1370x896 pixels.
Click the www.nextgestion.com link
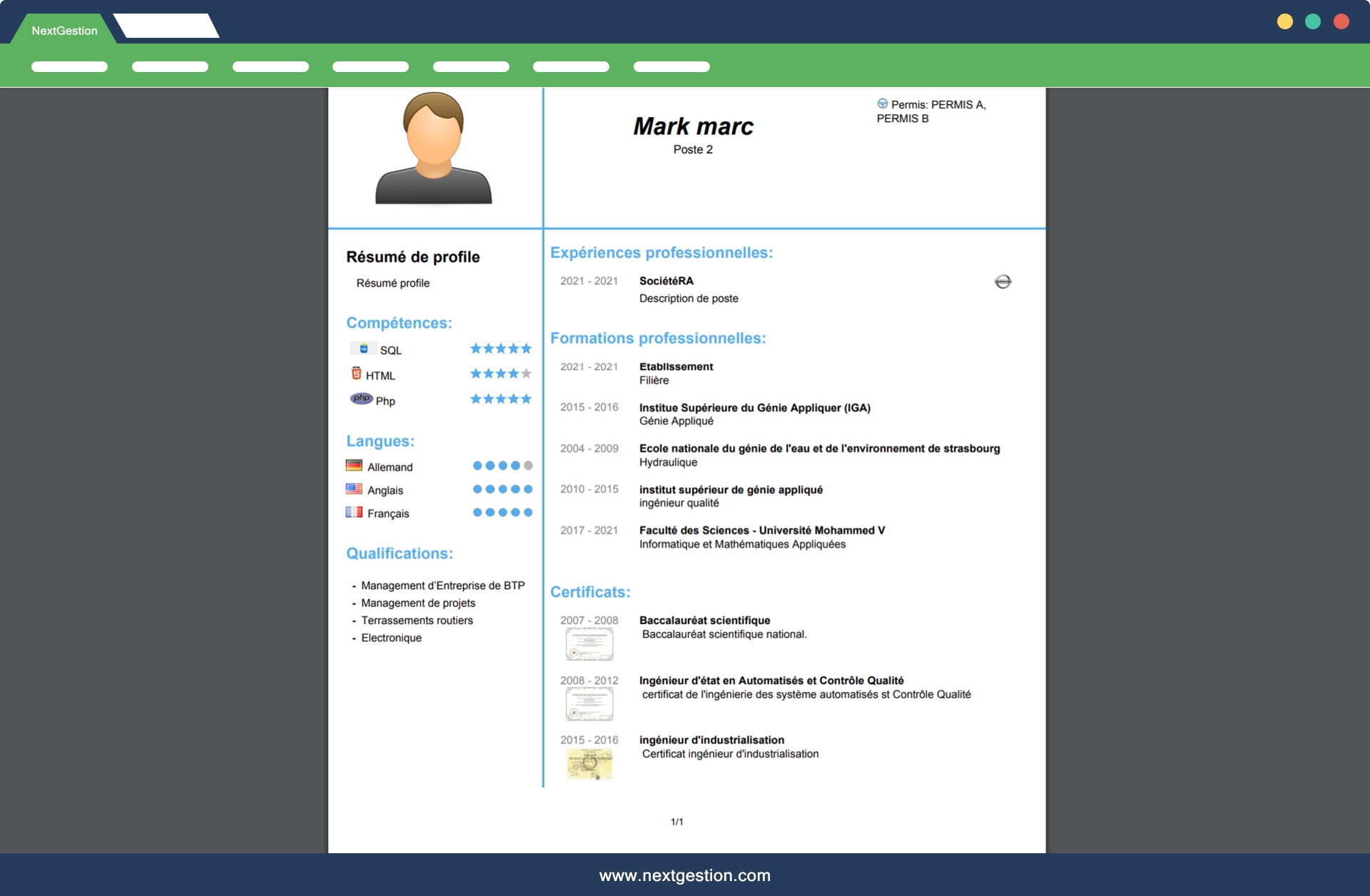pos(685,875)
